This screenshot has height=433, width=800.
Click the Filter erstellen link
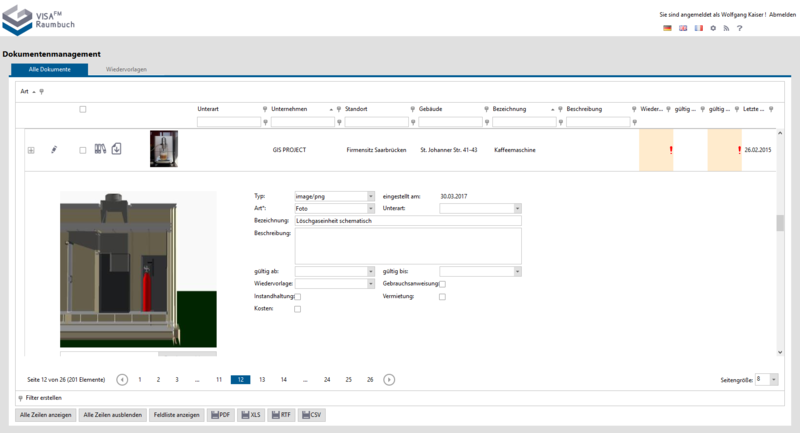point(44,398)
